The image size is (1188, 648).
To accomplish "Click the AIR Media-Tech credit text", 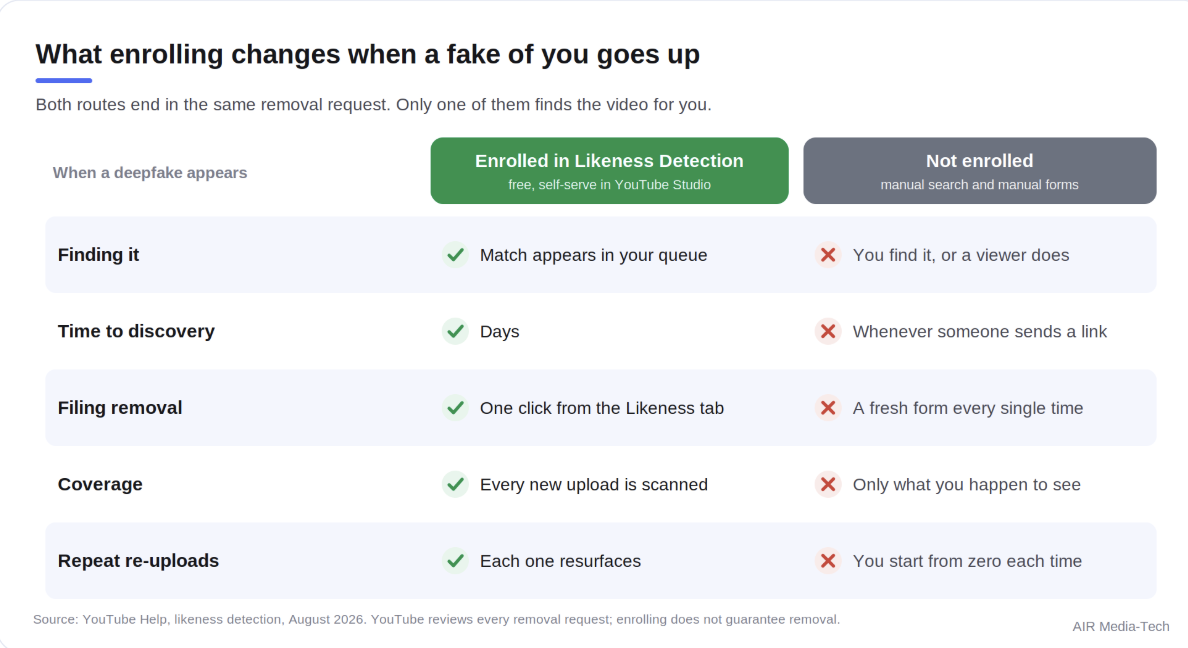I will pos(1121,627).
